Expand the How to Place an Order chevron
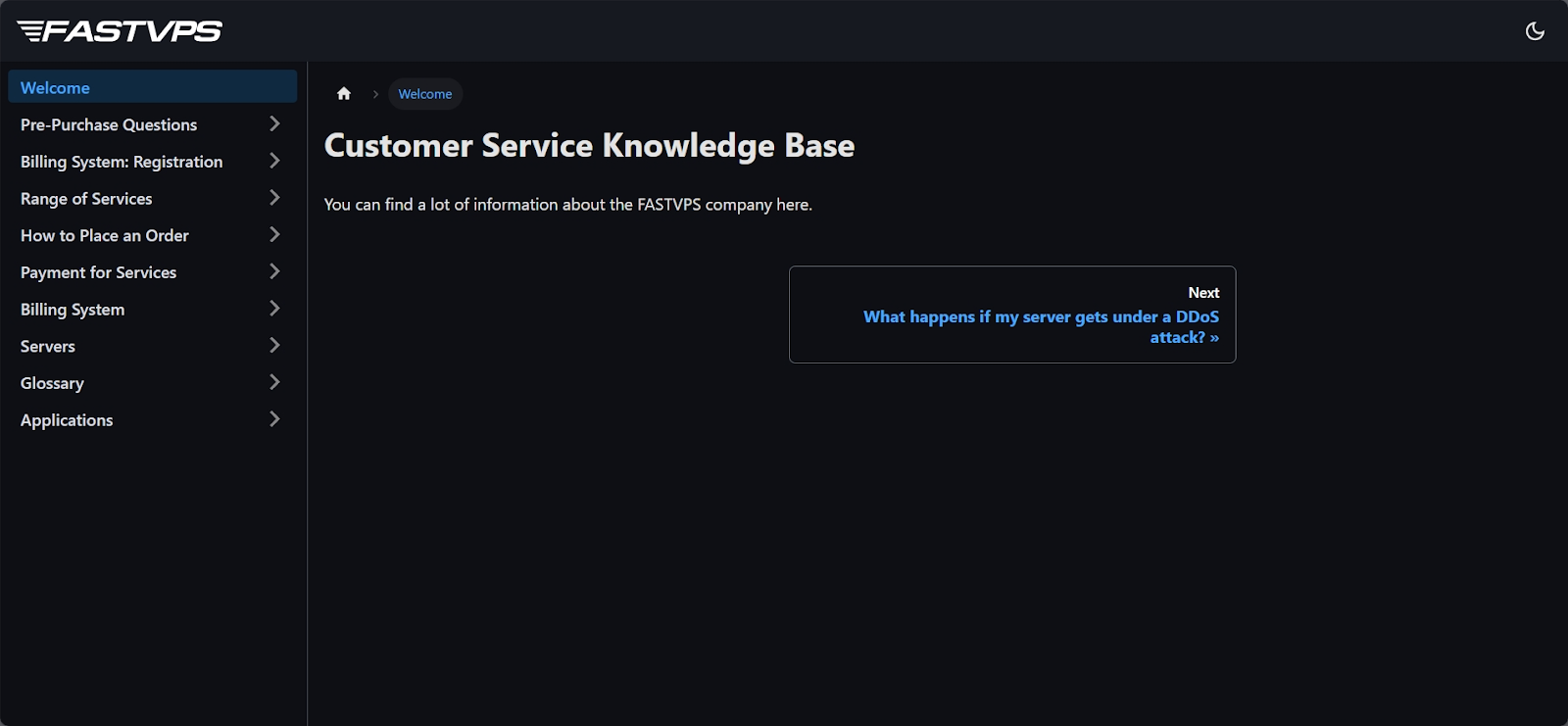The height and width of the screenshot is (726, 1568). pos(274,234)
